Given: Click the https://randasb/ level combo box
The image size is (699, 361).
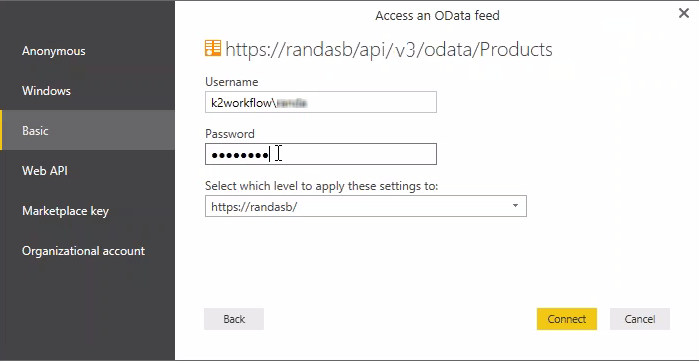Looking at the screenshot, I should coord(366,206).
